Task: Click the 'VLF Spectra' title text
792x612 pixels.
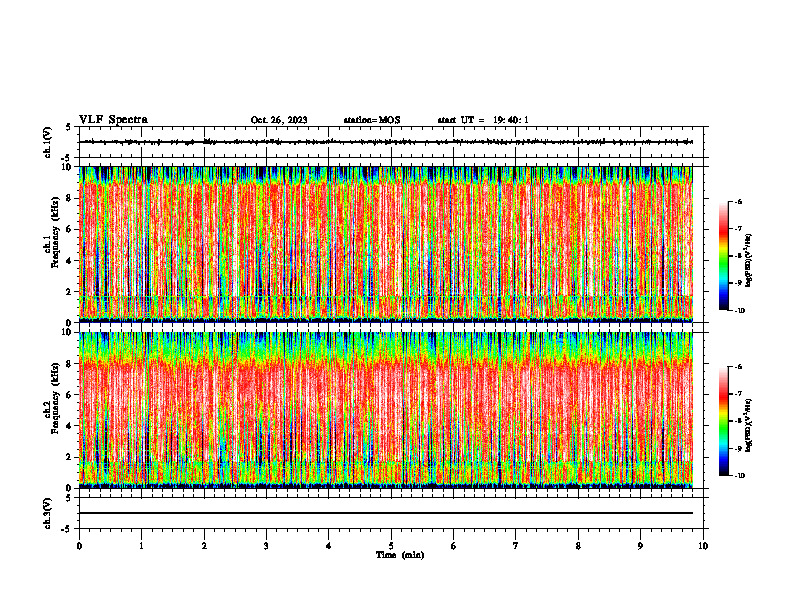Action: coord(113,120)
